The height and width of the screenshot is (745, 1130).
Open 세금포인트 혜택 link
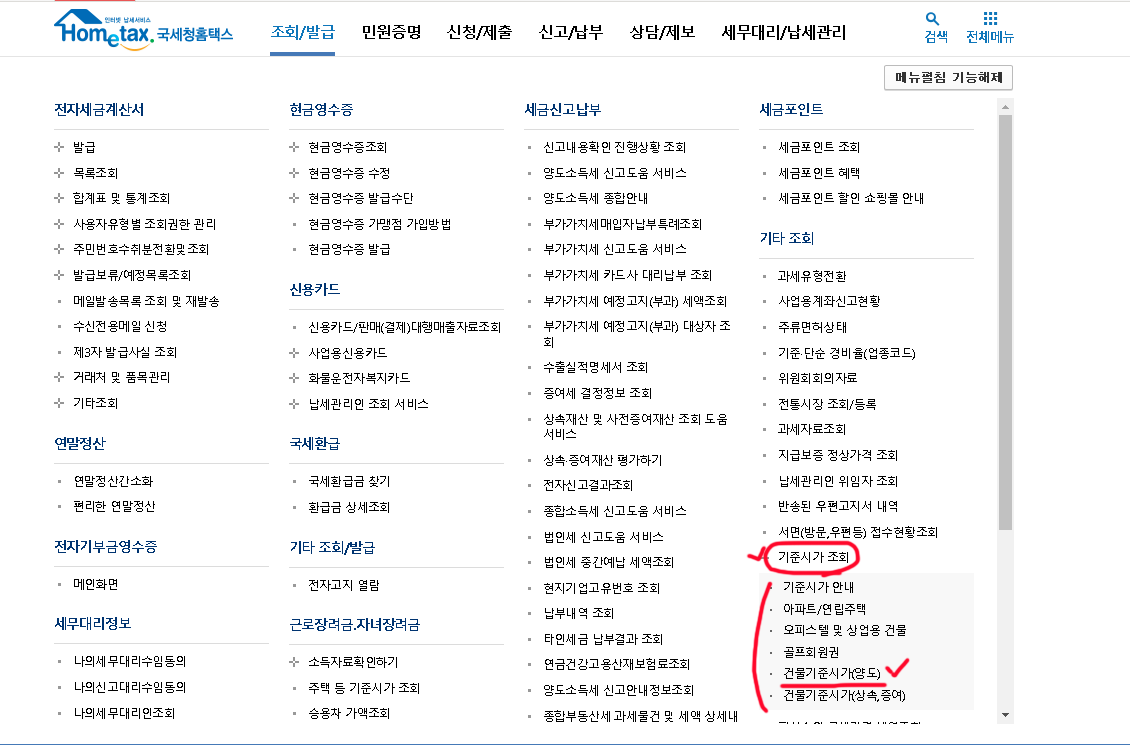[819, 173]
